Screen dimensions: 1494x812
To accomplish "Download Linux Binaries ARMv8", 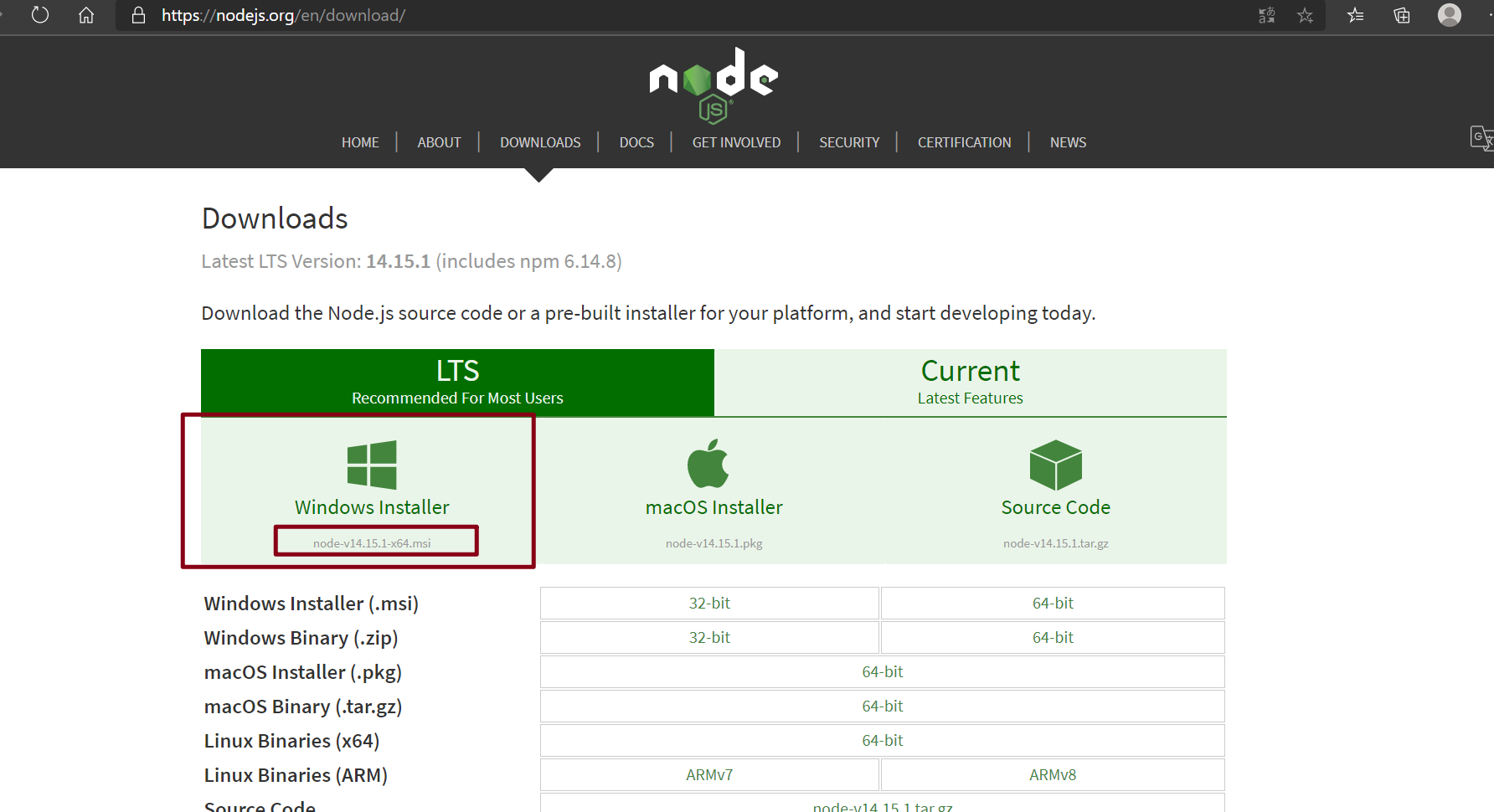I will [x=1053, y=774].
